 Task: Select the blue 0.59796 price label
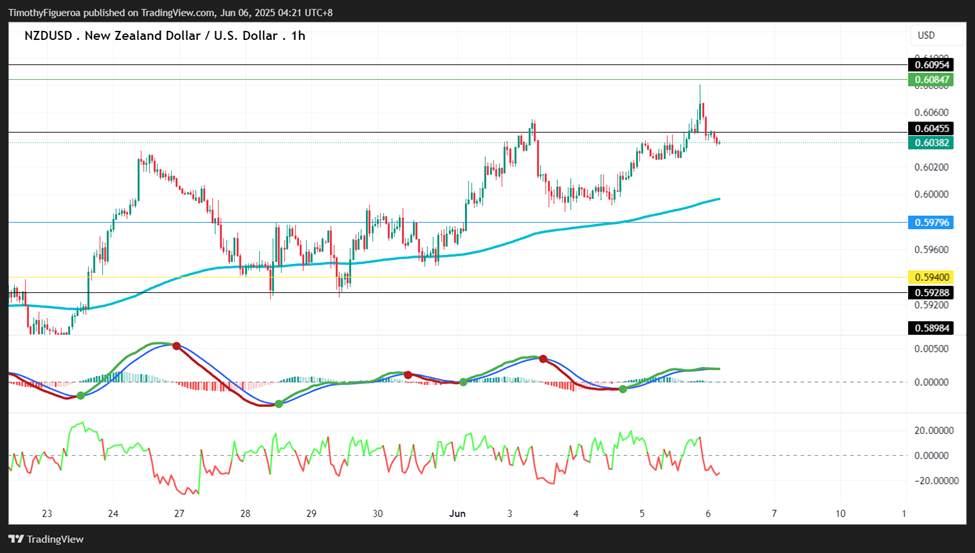pos(930,222)
